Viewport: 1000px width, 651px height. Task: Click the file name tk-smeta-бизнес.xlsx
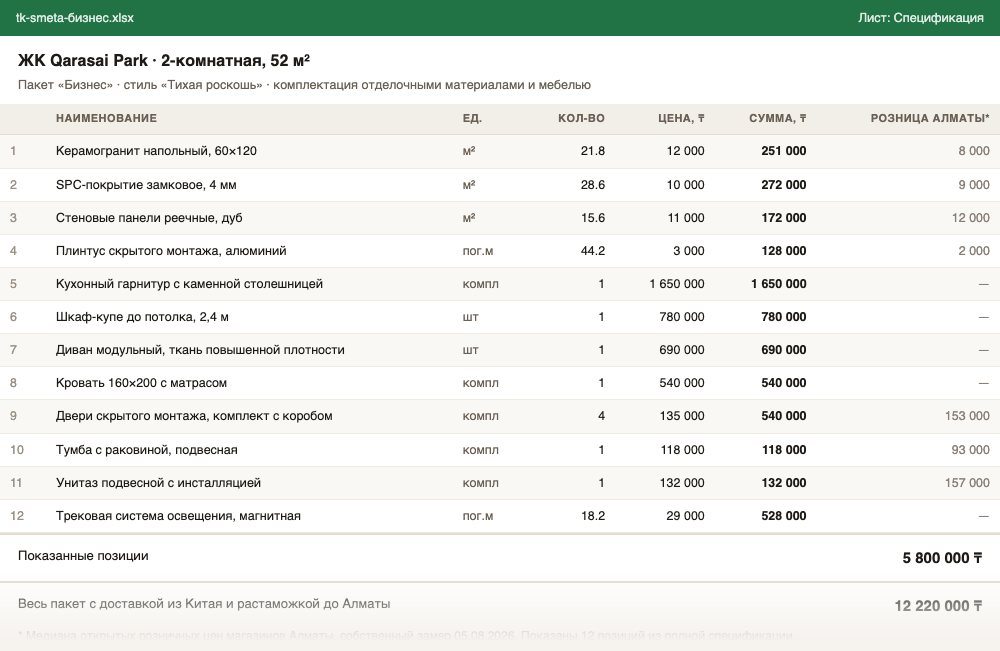tap(75, 18)
